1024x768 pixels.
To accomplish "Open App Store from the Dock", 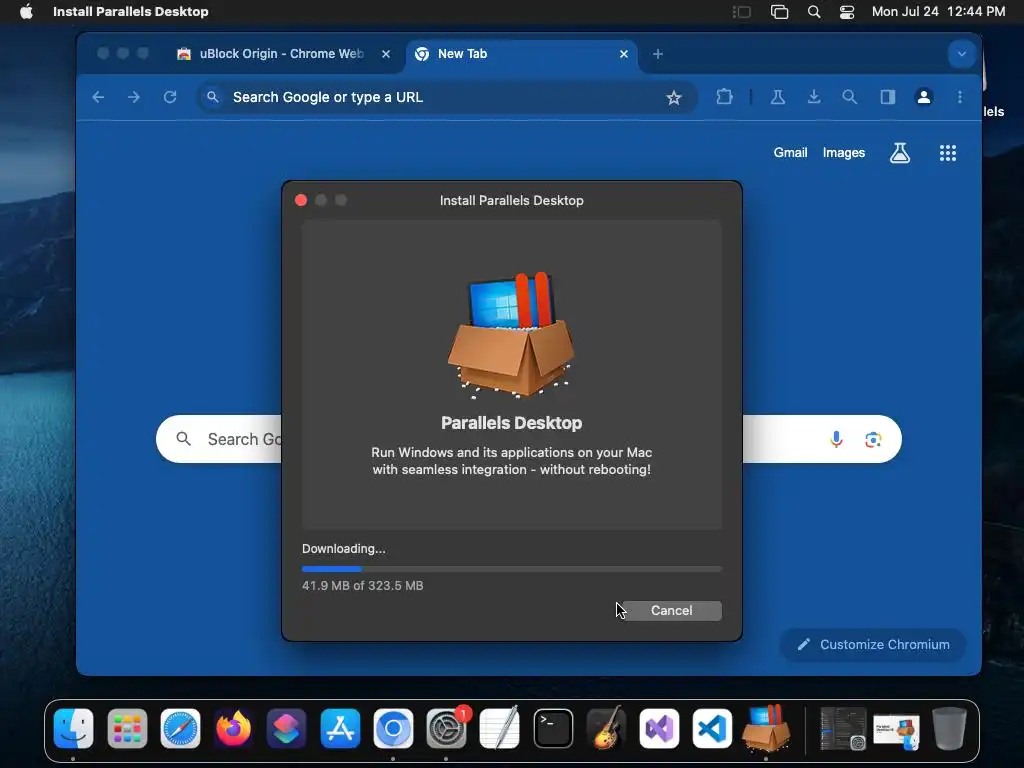I will (340, 728).
